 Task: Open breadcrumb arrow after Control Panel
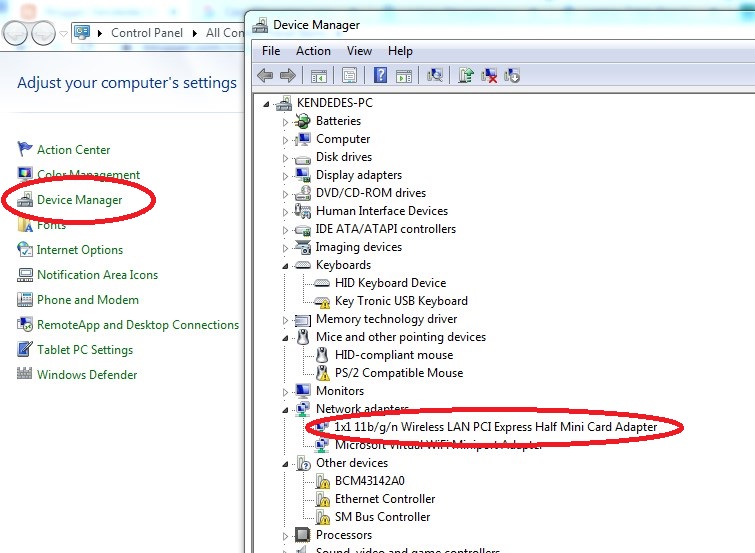point(195,33)
